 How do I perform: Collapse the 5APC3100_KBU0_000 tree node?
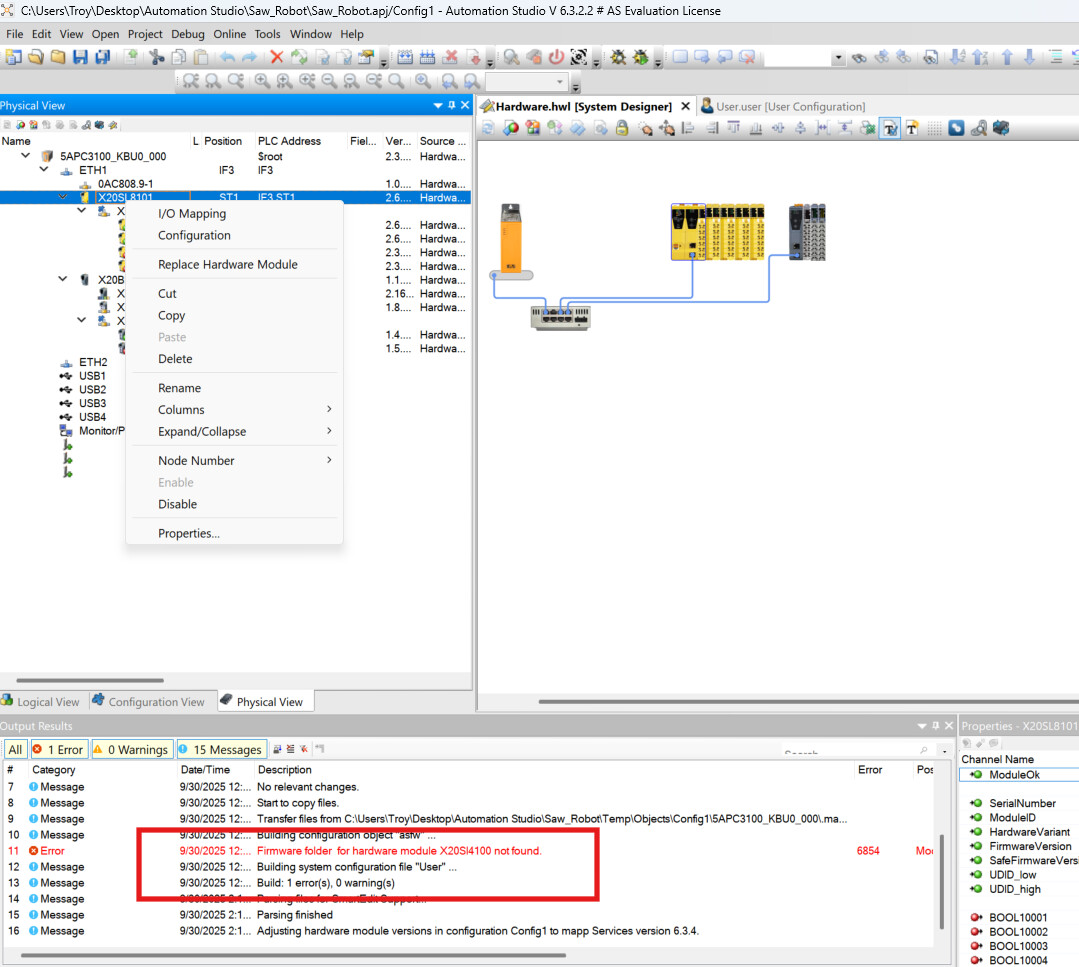tap(26, 156)
